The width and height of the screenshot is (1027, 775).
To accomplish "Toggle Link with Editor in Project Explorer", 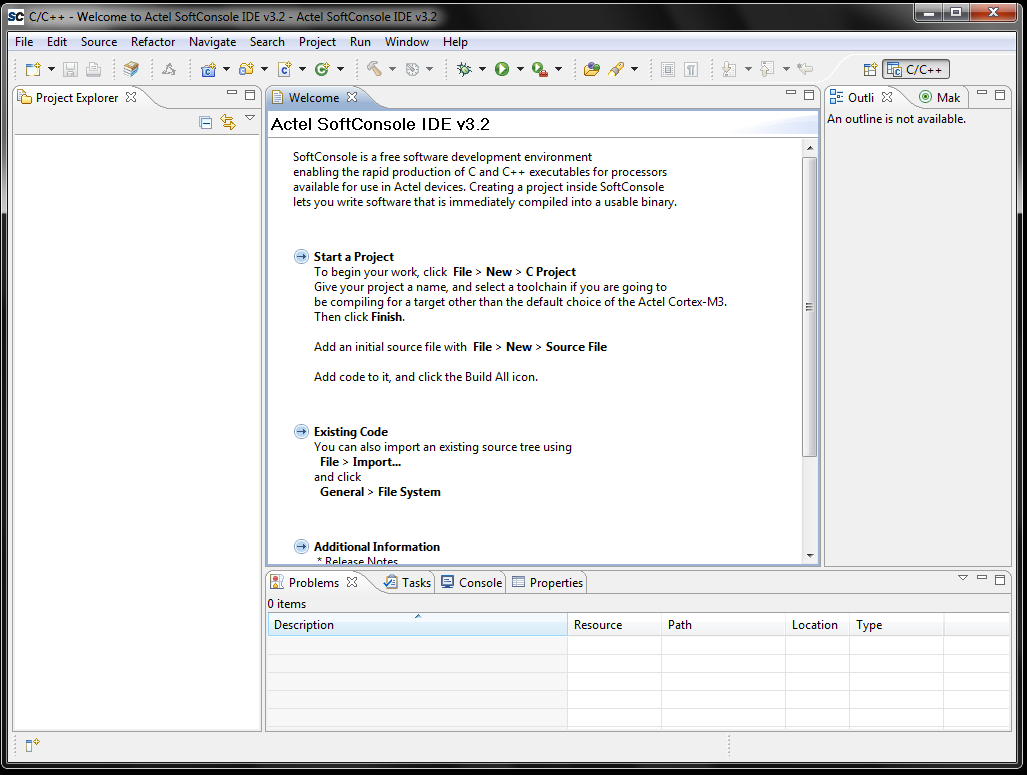I will pos(228,123).
